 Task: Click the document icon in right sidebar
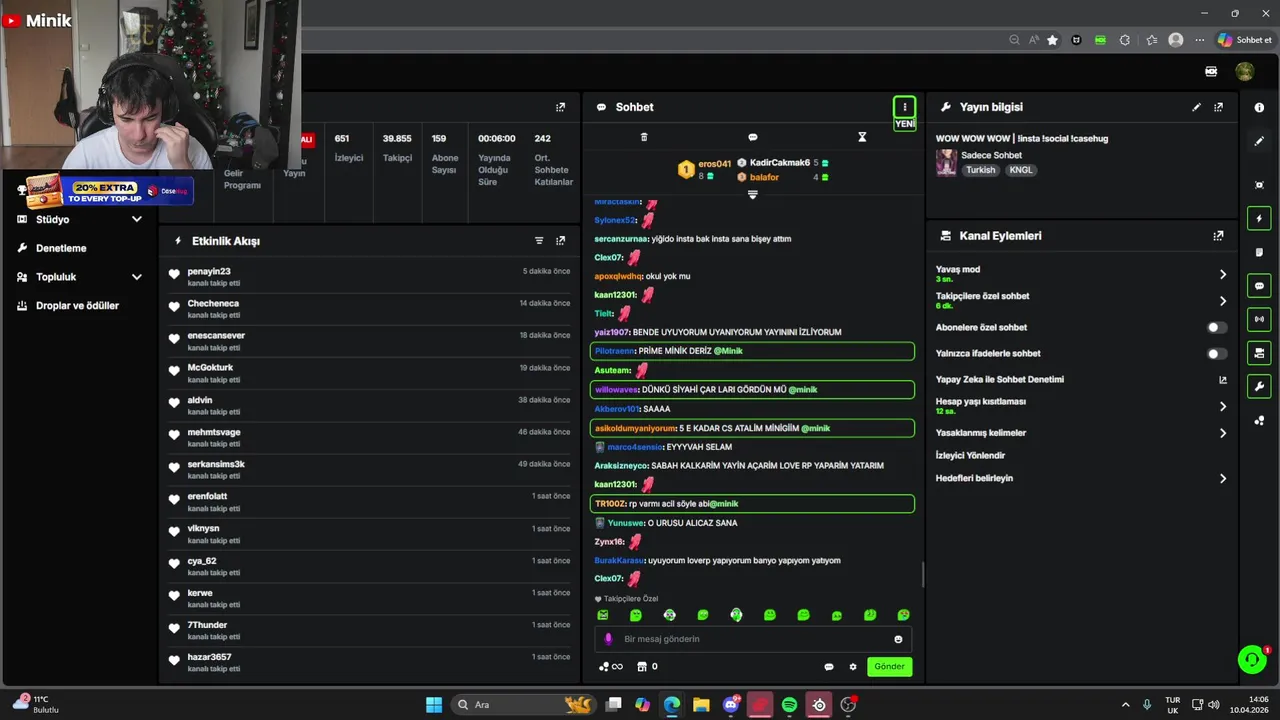pyautogui.click(x=1259, y=252)
